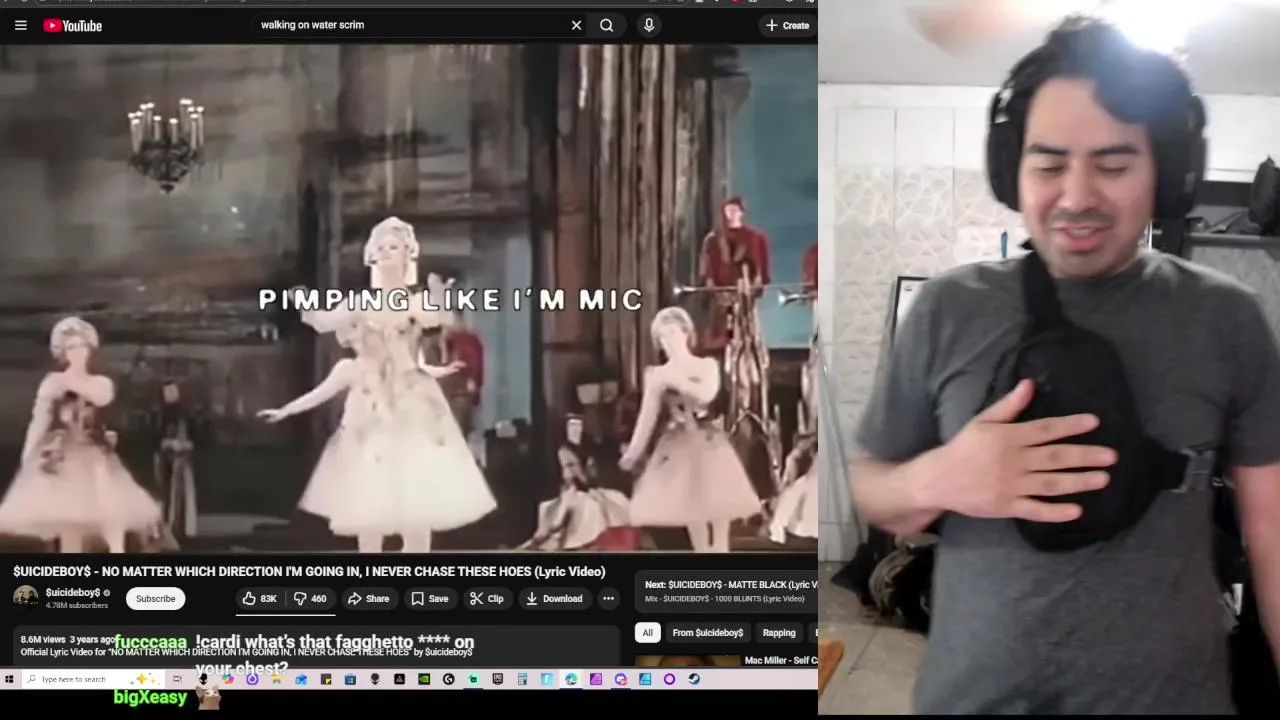
Task: Select the All filter chip
Action: [x=647, y=632]
